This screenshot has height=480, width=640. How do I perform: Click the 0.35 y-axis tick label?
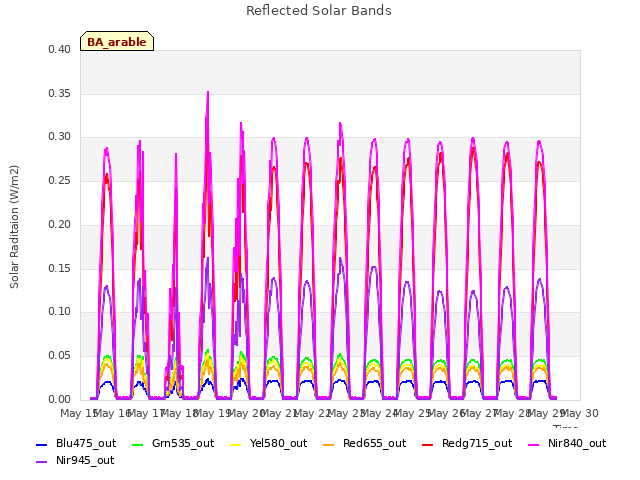pyautogui.click(x=60, y=93)
